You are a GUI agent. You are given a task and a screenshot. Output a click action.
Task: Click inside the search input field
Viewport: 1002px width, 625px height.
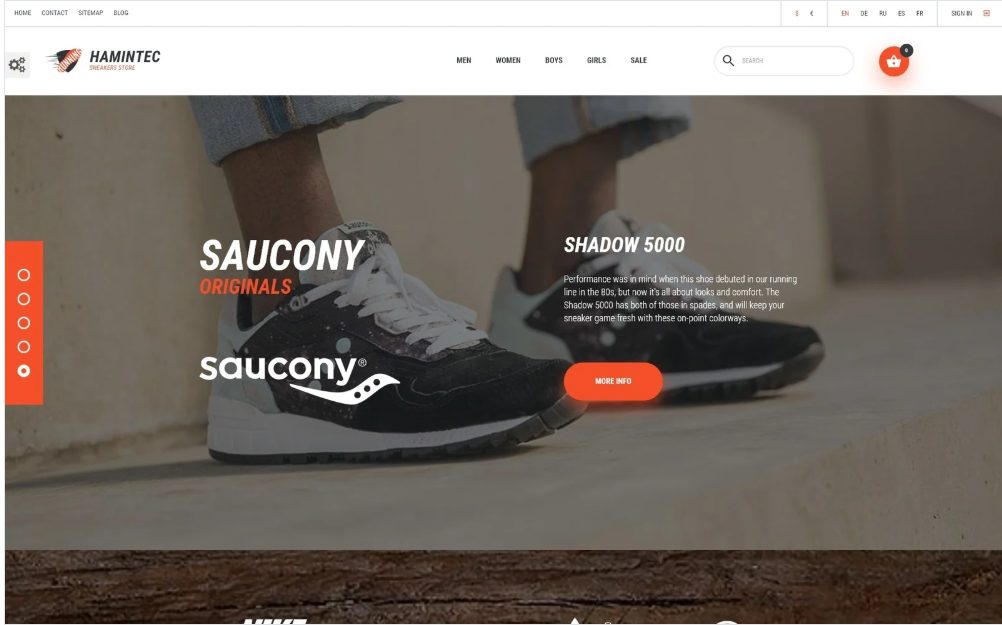(794, 61)
